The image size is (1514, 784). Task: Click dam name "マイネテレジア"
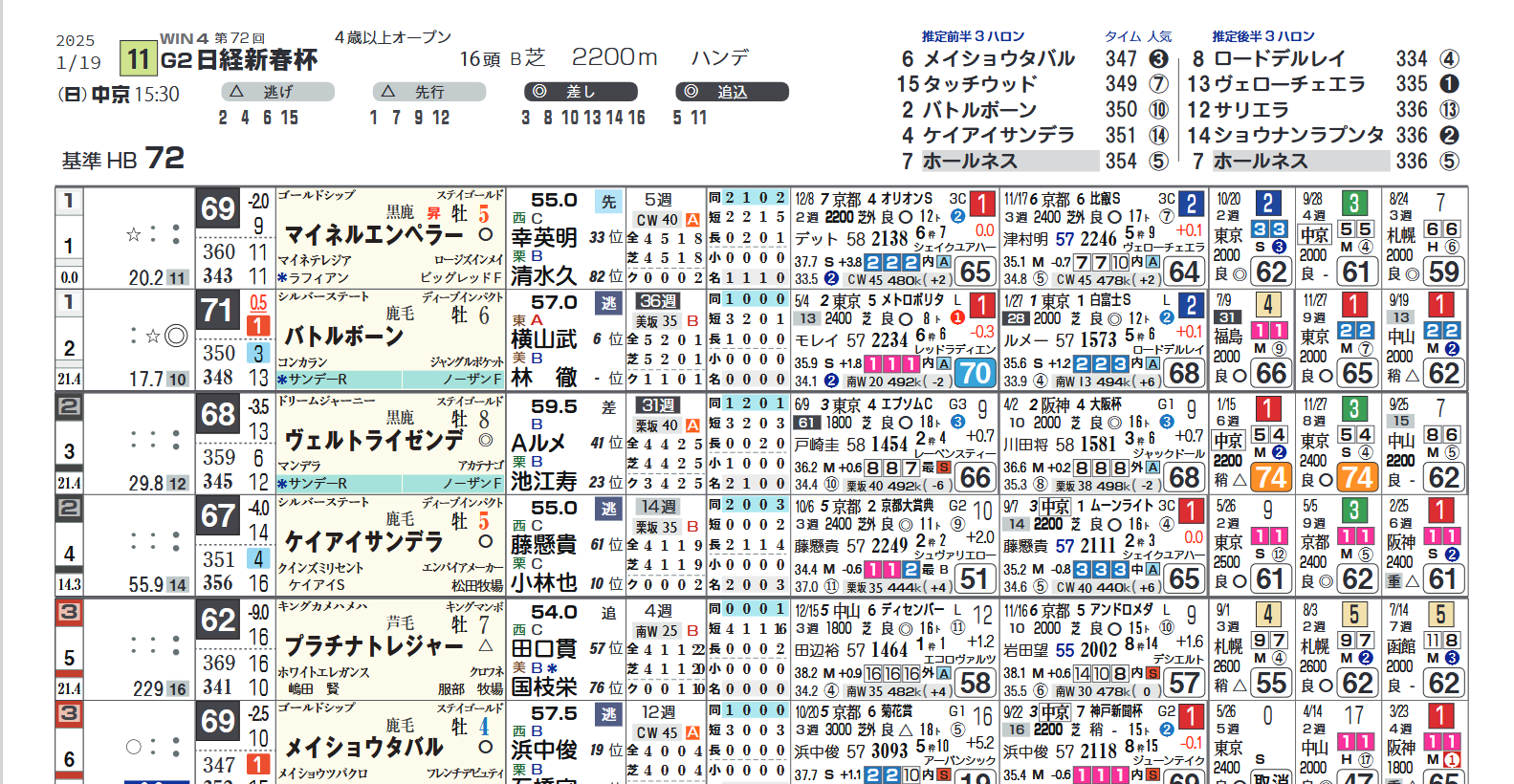point(315,260)
